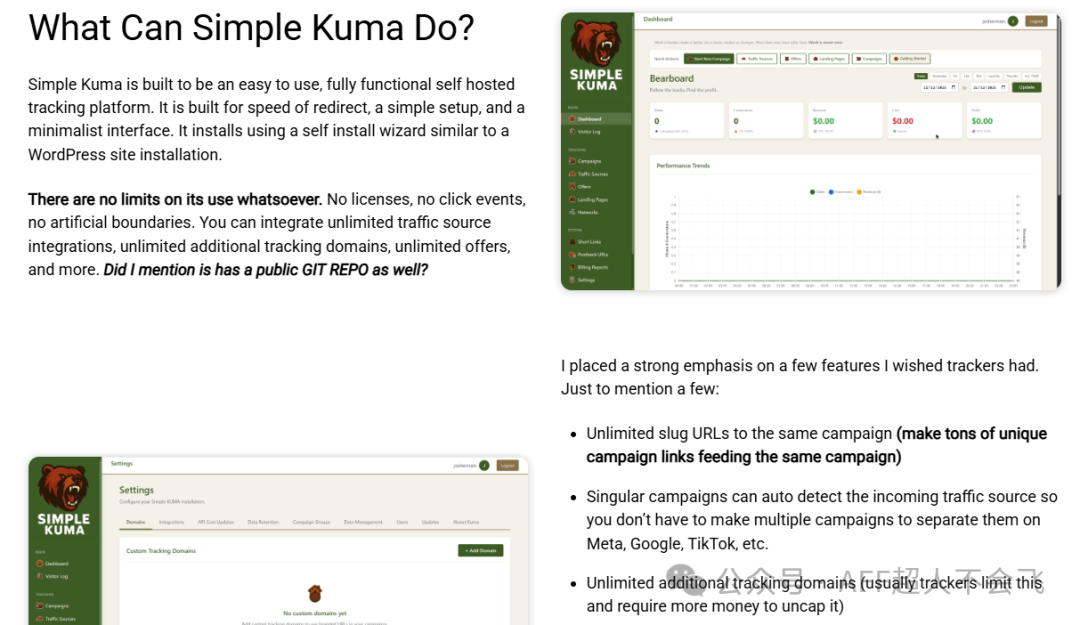Click 'What Can Simple Kuma Do?' page heading

point(251,28)
